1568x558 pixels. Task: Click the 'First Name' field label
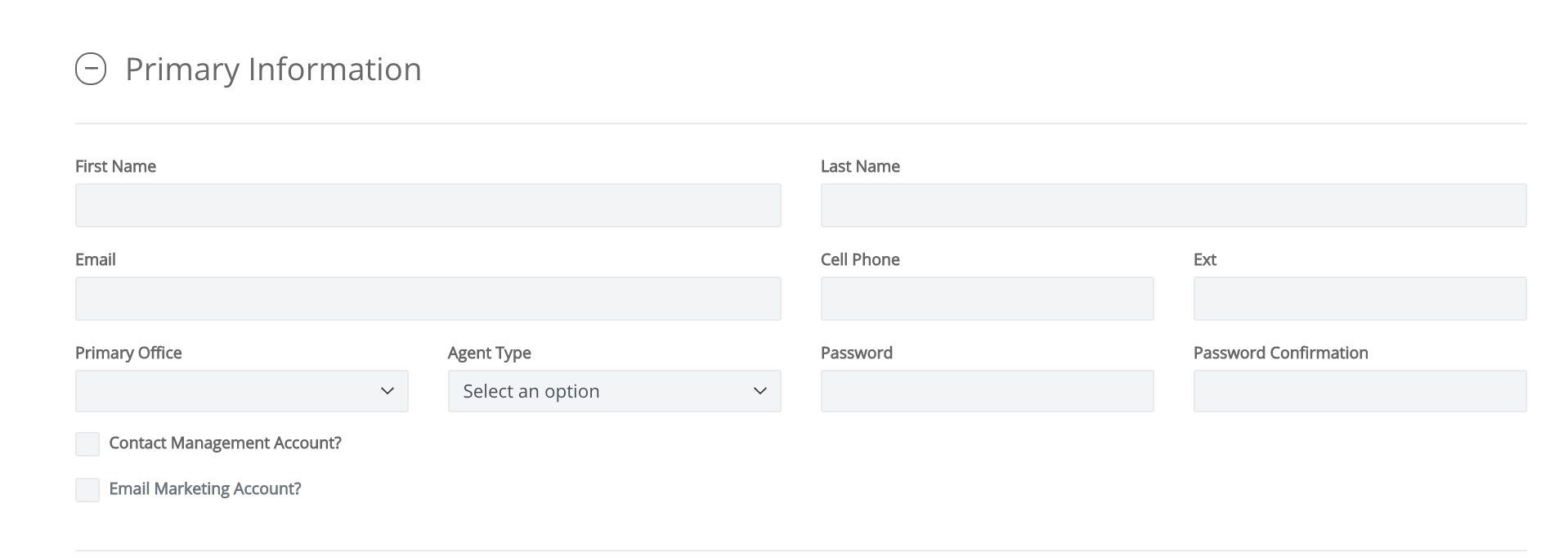(x=115, y=167)
